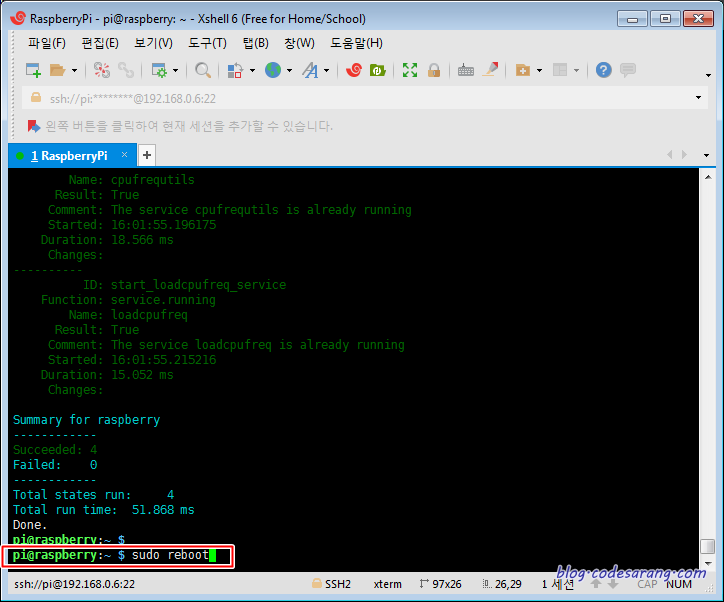Click SSH2 status bar entry
This screenshot has height=602, width=724.
pos(332,584)
